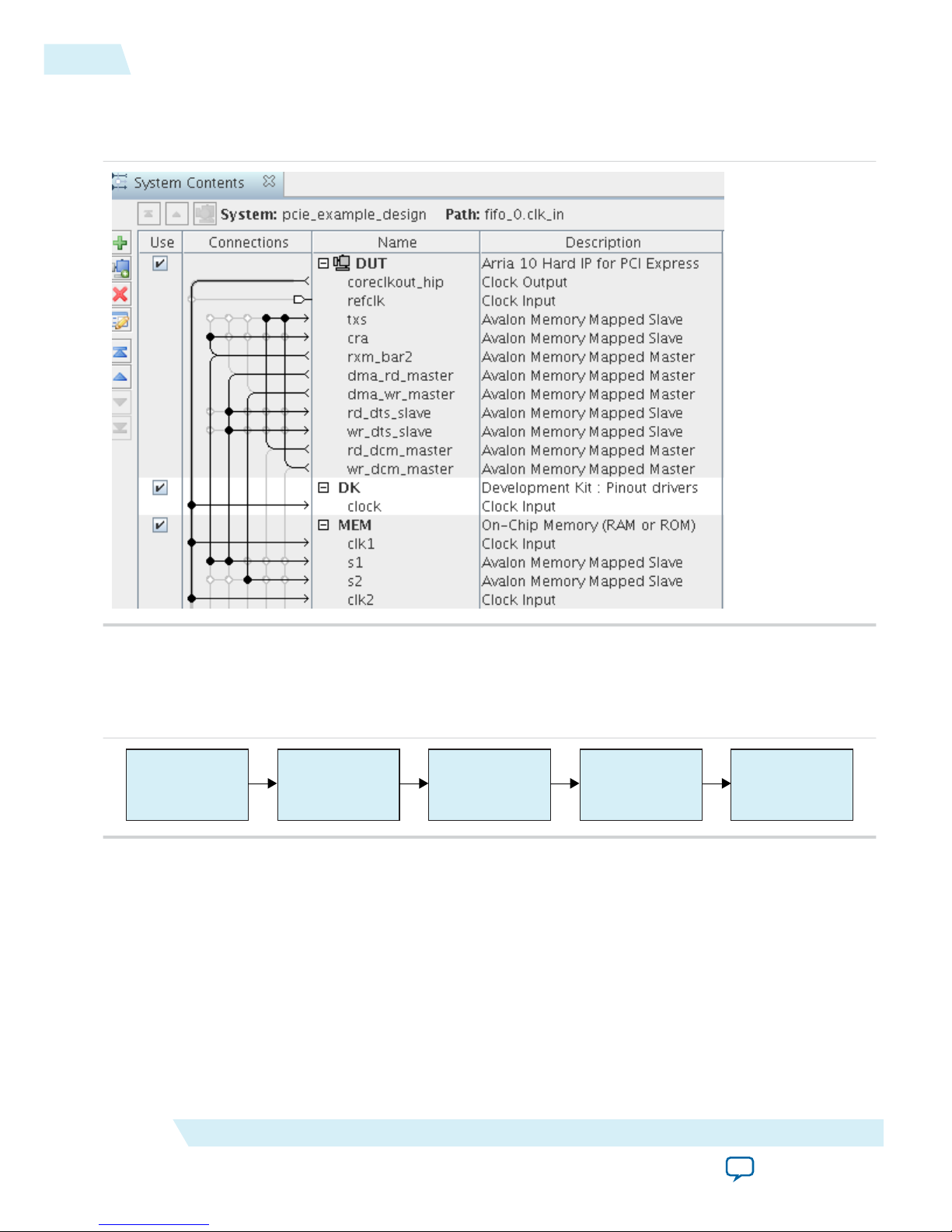The height and width of the screenshot is (1232, 952).
Task: Toggle the Use checkbox for DK
Action: click(x=160, y=487)
